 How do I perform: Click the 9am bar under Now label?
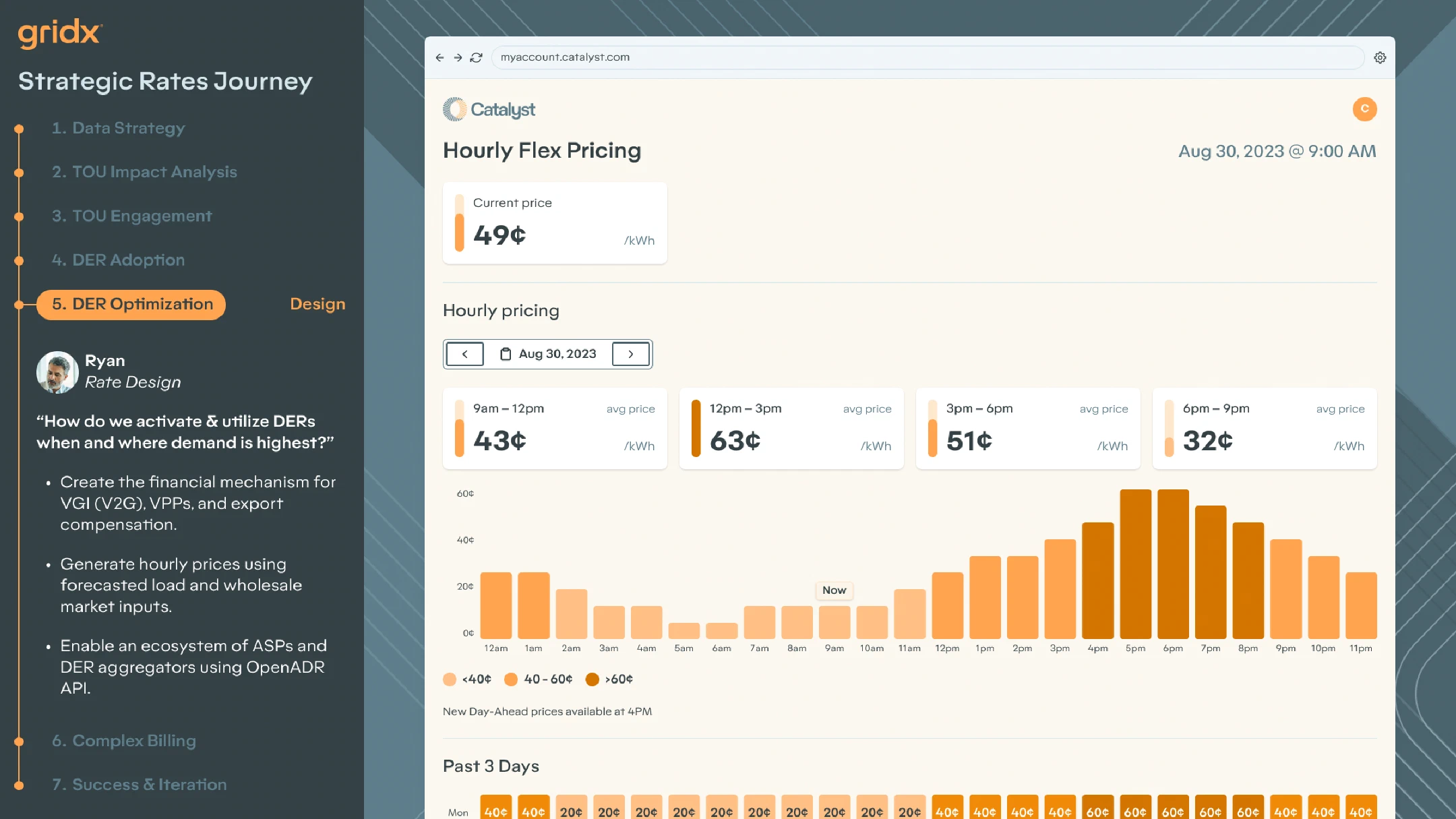pyautogui.click(x=835, y=622)
